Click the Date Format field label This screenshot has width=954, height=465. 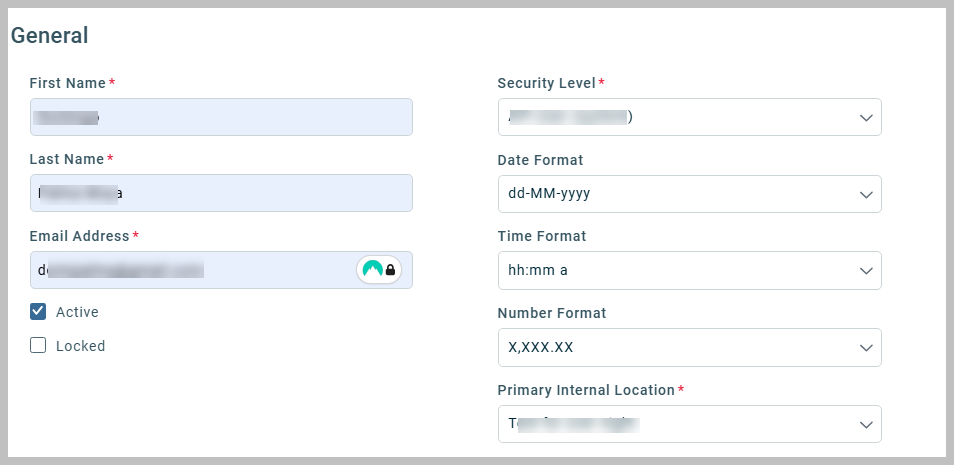click(x=540, y=160)
